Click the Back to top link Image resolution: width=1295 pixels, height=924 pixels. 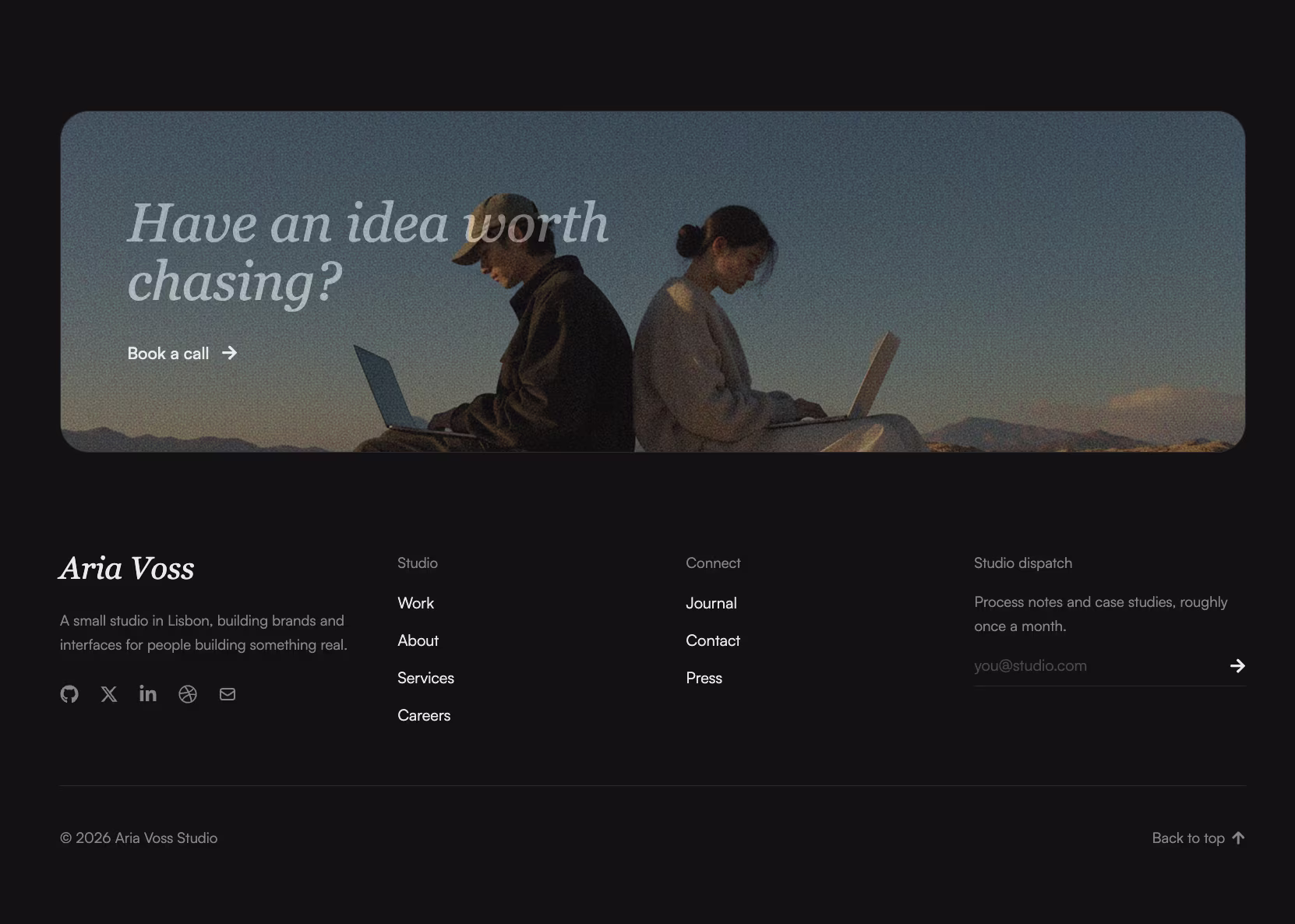pos(1198,838)
